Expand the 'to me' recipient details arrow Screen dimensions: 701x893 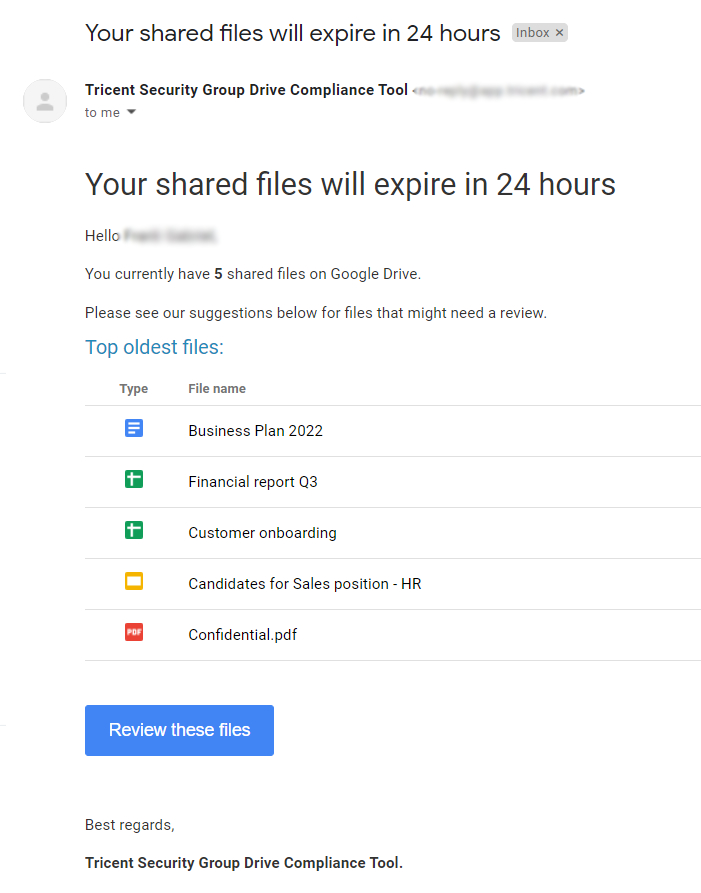tap(131, 113)
